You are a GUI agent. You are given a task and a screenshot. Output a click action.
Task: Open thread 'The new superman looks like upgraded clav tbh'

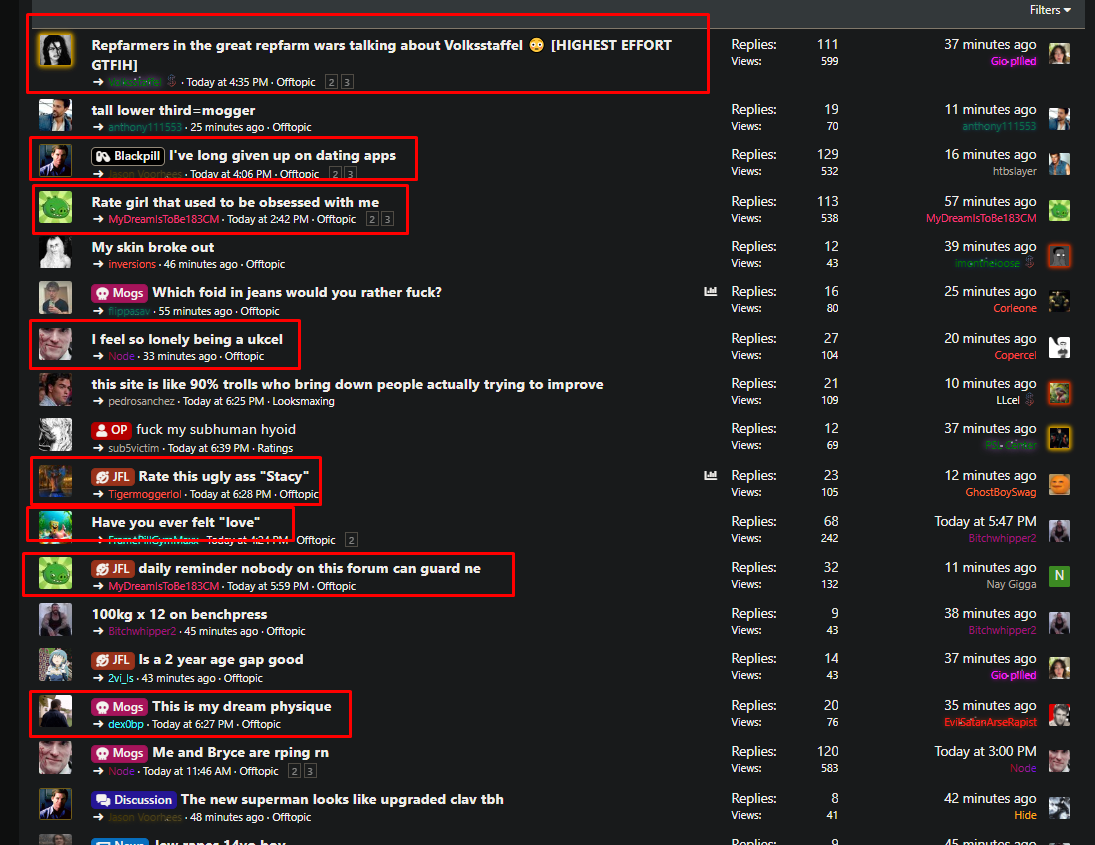(x=342, y=800)
